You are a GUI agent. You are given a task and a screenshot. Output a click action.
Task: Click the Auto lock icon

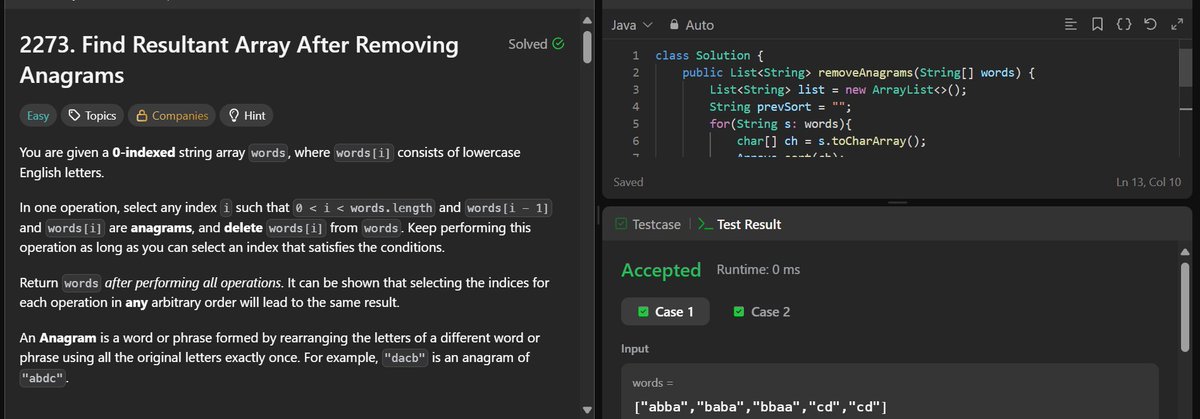pyautogui.click(x=674, y=24)
